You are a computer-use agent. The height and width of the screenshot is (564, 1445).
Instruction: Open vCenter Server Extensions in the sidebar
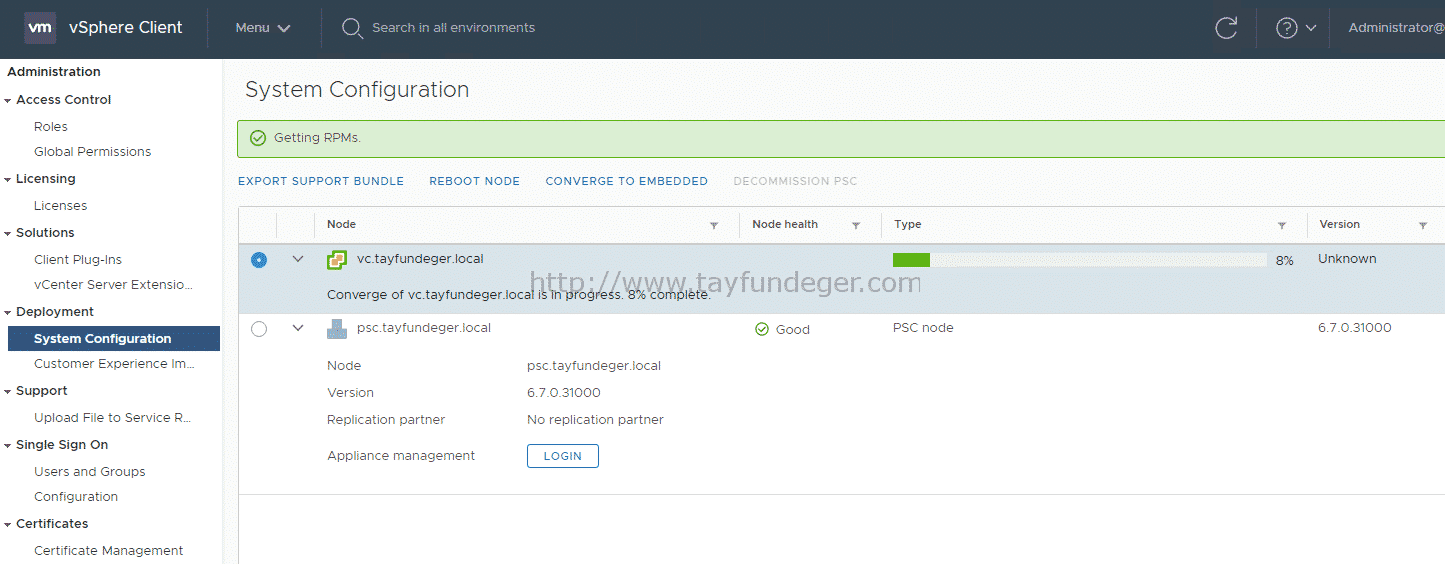click(114, 285)
